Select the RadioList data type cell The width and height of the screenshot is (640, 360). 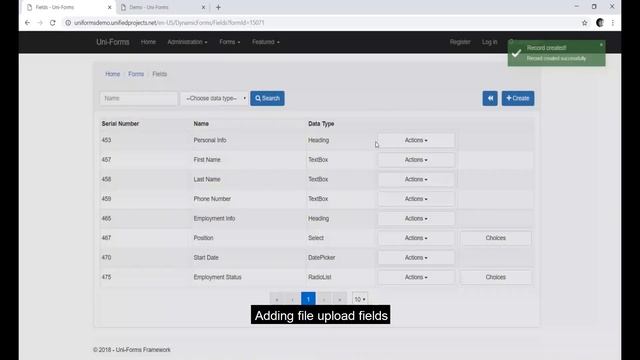(x=320, y=277)
